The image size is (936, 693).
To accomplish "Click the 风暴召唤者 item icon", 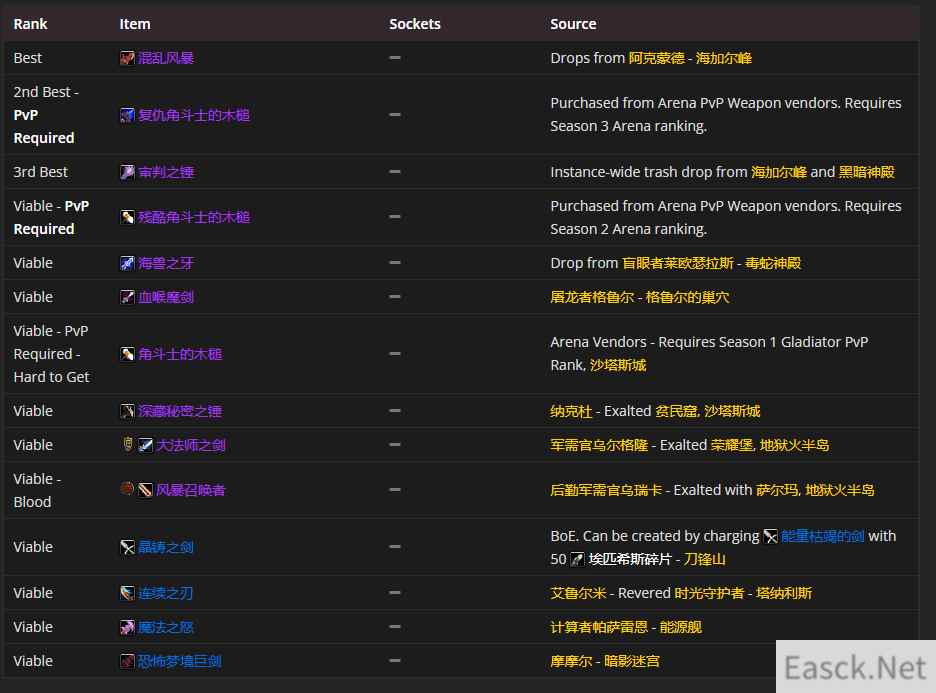I will tap(145, 491).
